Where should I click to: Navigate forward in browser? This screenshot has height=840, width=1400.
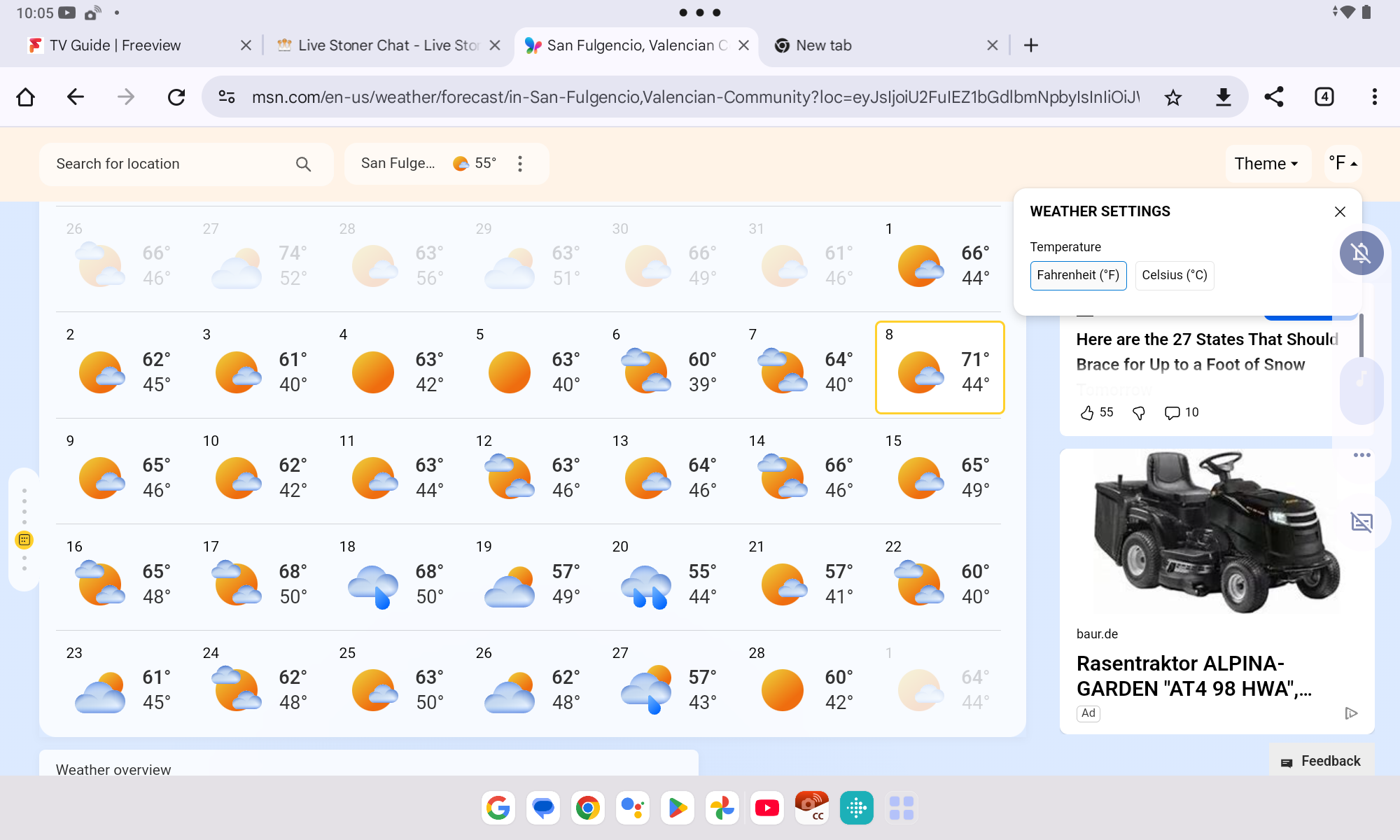(x=126, y=97)
